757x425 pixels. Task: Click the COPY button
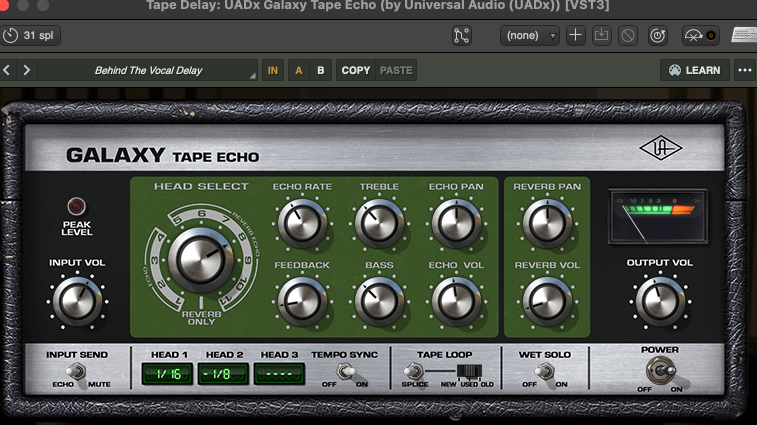tap(356, 70)
